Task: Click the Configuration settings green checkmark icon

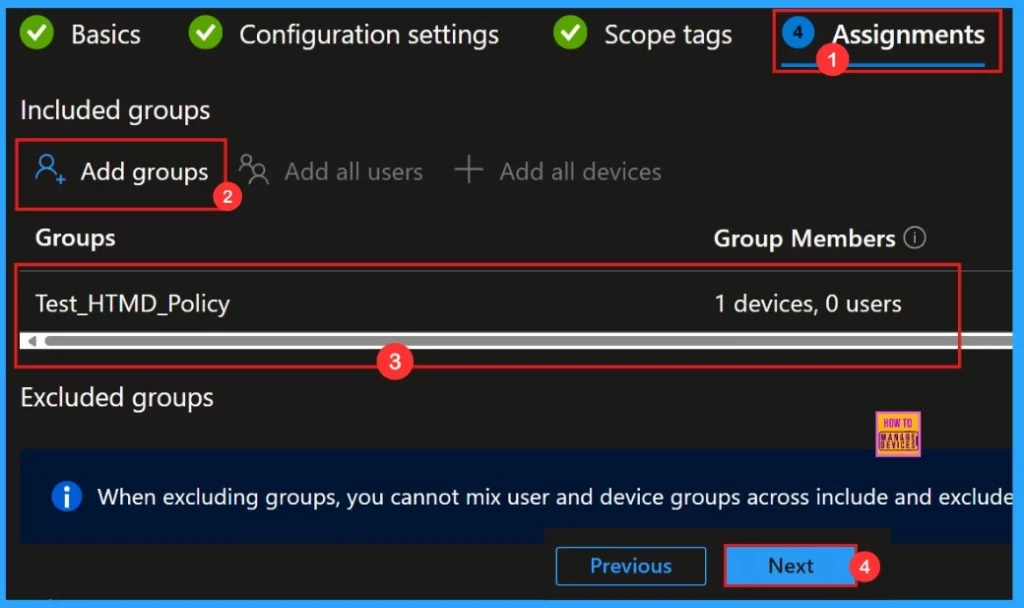Action: [205, 33]
